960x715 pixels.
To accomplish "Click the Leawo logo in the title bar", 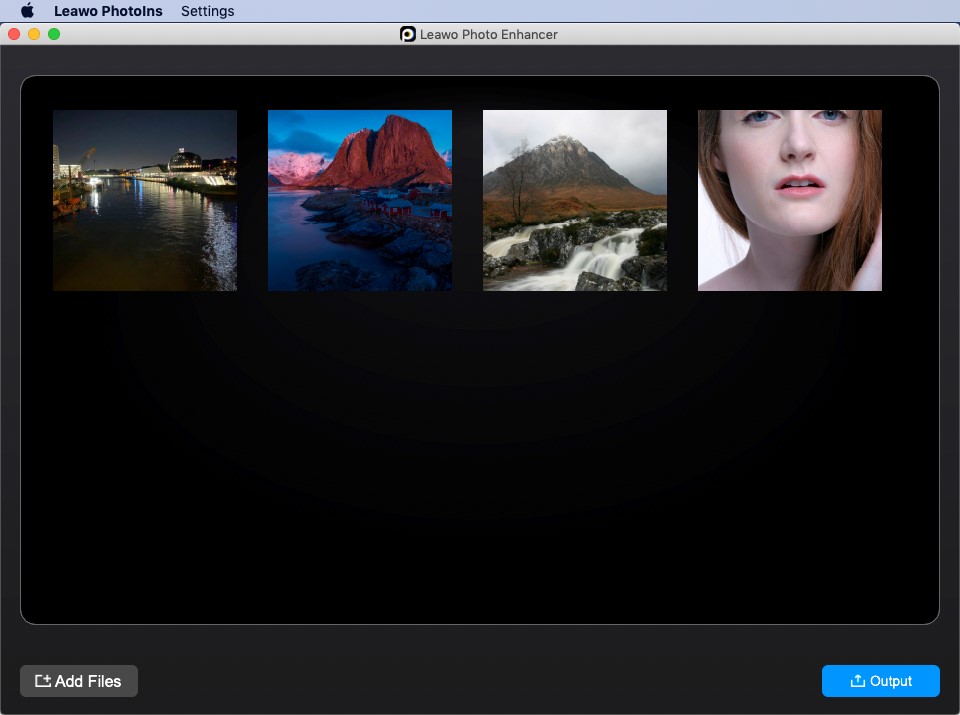I will [408, 34].
